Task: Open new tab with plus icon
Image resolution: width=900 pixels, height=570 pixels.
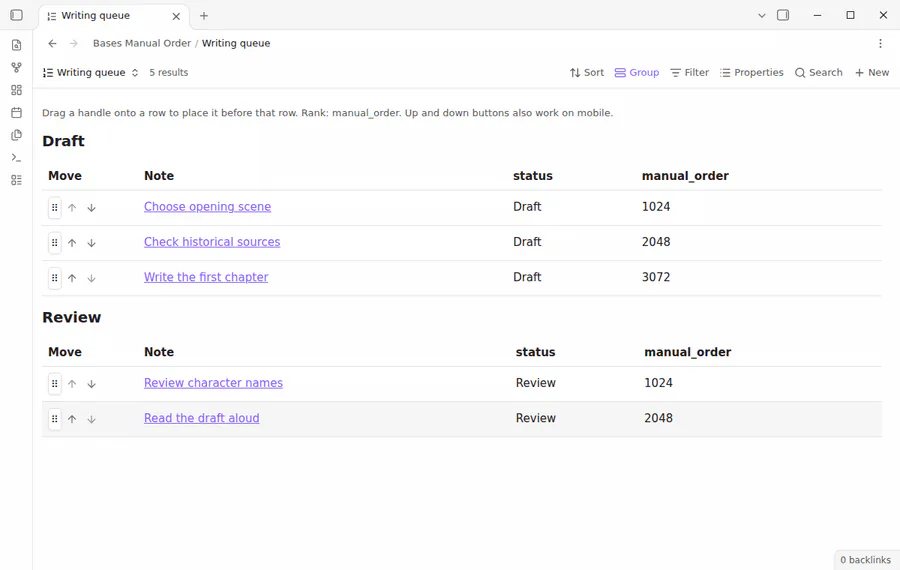Action: coord(204,15)
